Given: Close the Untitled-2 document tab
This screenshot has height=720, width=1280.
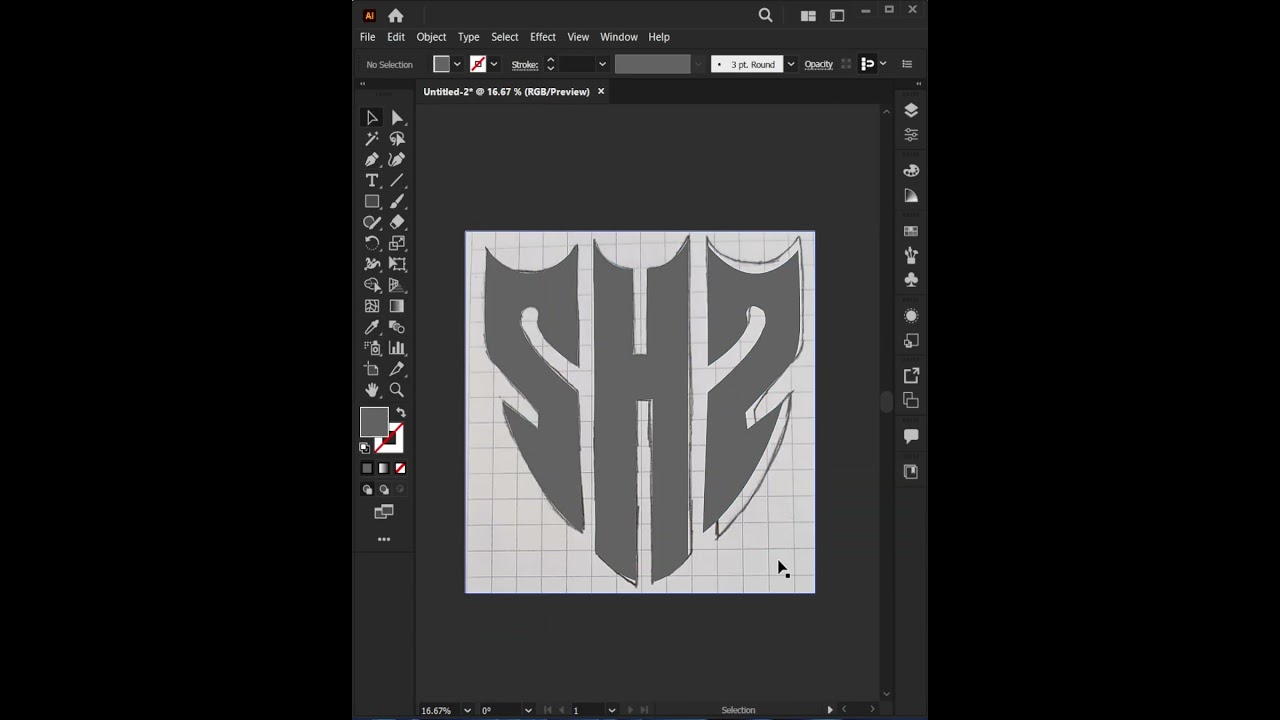Looking at the screenshot, I should tap(601, 91).
